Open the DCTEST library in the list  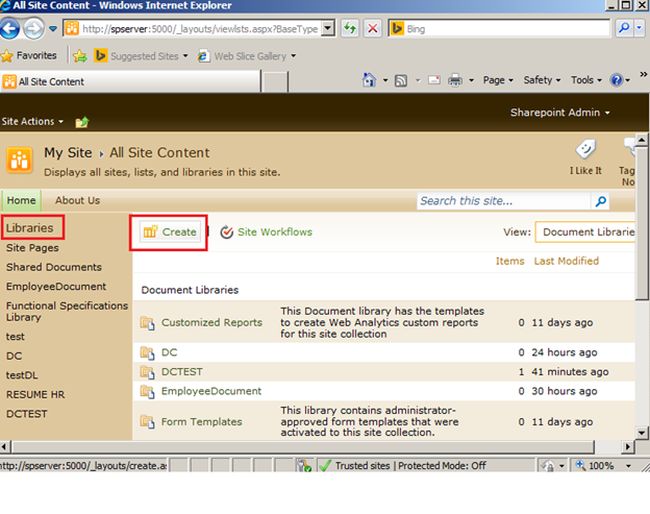(182, 372)
